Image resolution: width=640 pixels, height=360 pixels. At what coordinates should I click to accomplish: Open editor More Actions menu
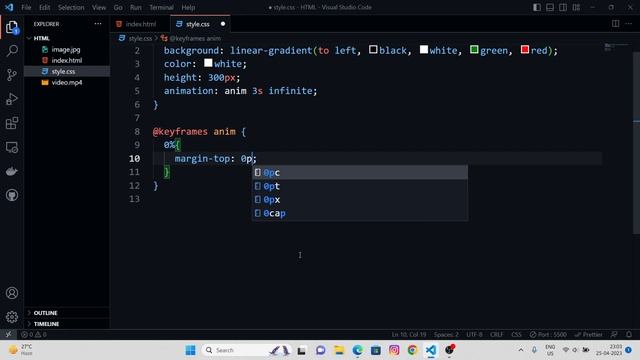[x=629, y=24]
